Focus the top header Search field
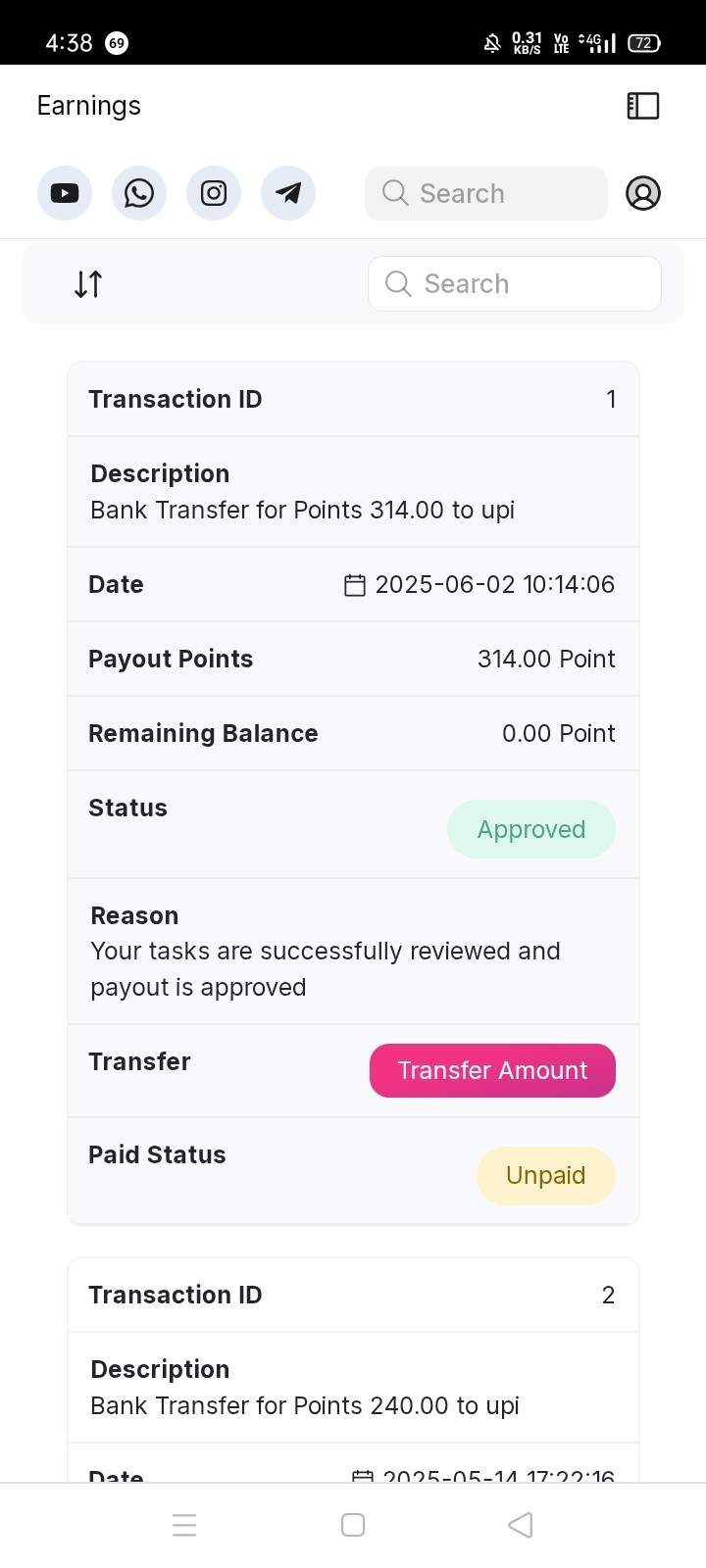Viewport: 706px width, 1568px height. click(x=486, y=193)
